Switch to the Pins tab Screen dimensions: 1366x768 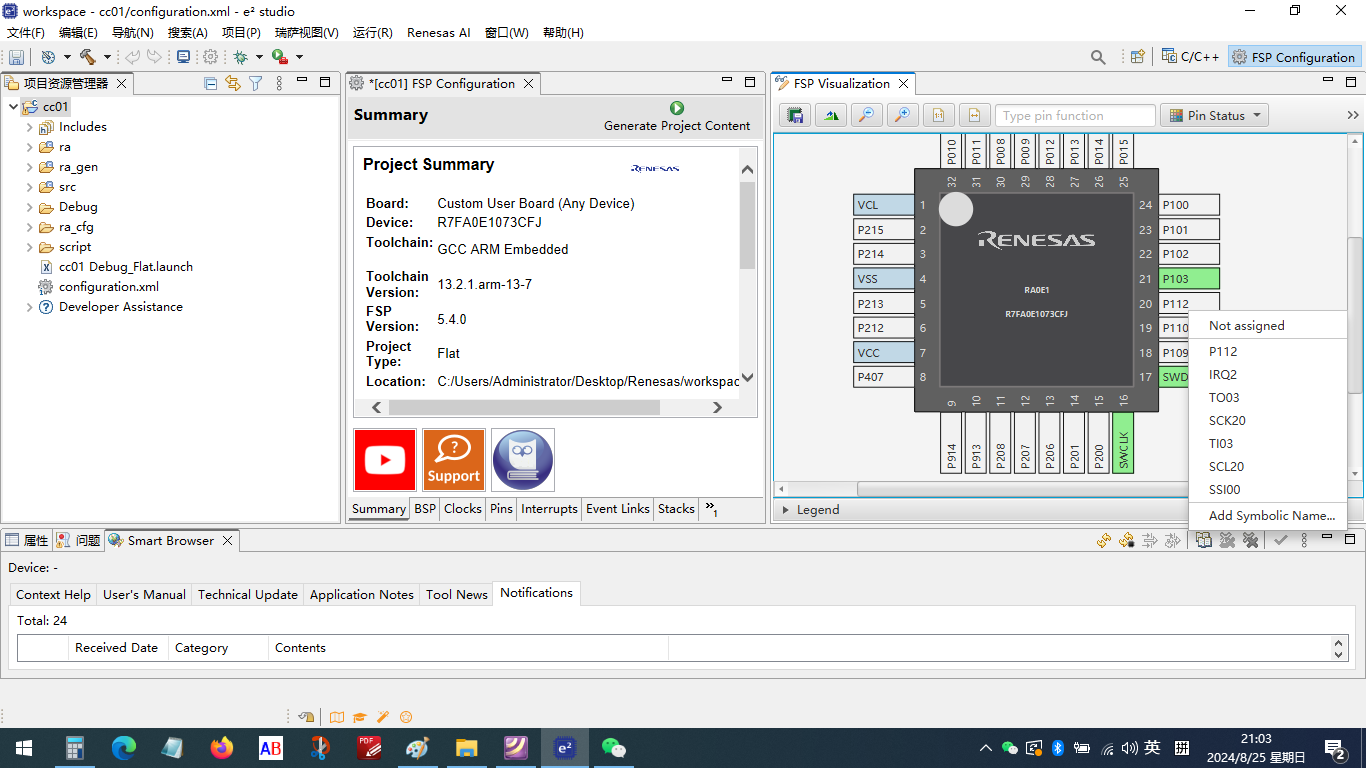point(501,509)
